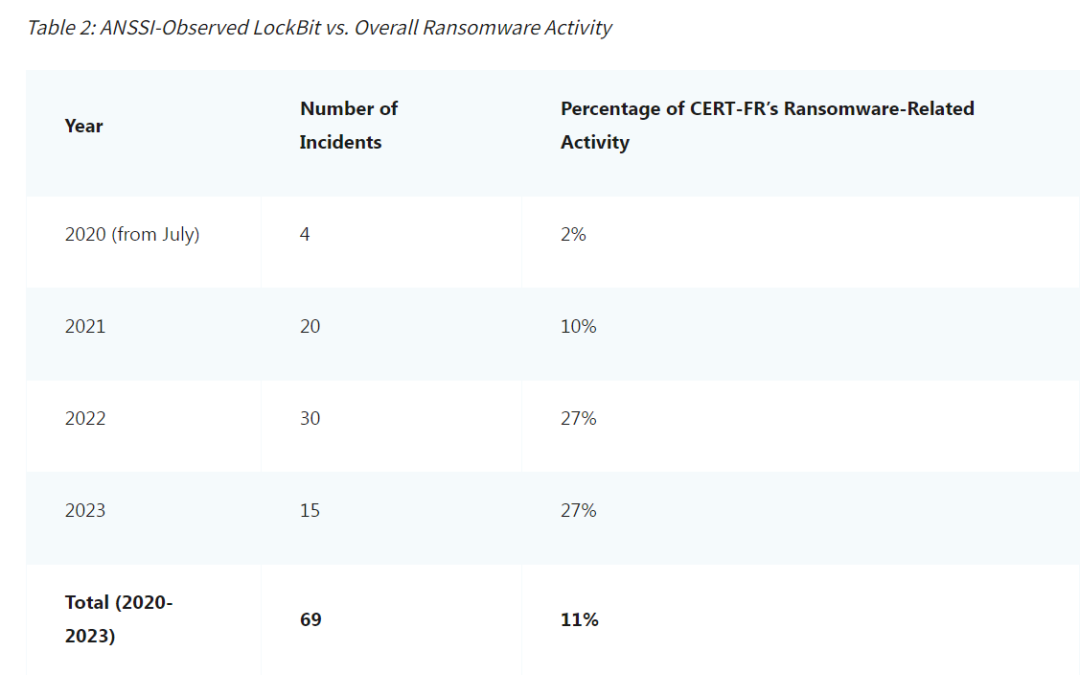Click the Percentage of CERT-FR's Ransomware-Related Activity header

tap(767, 125)
